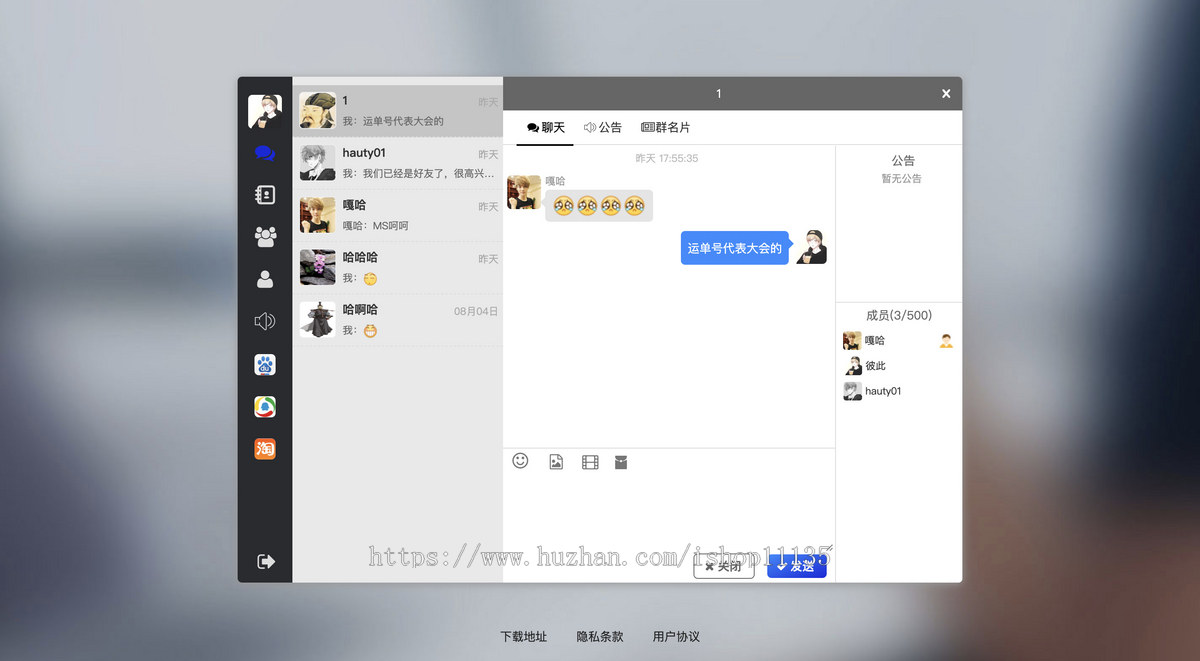Click the blue message 运单号代表大会的

[x=735, y=248]
